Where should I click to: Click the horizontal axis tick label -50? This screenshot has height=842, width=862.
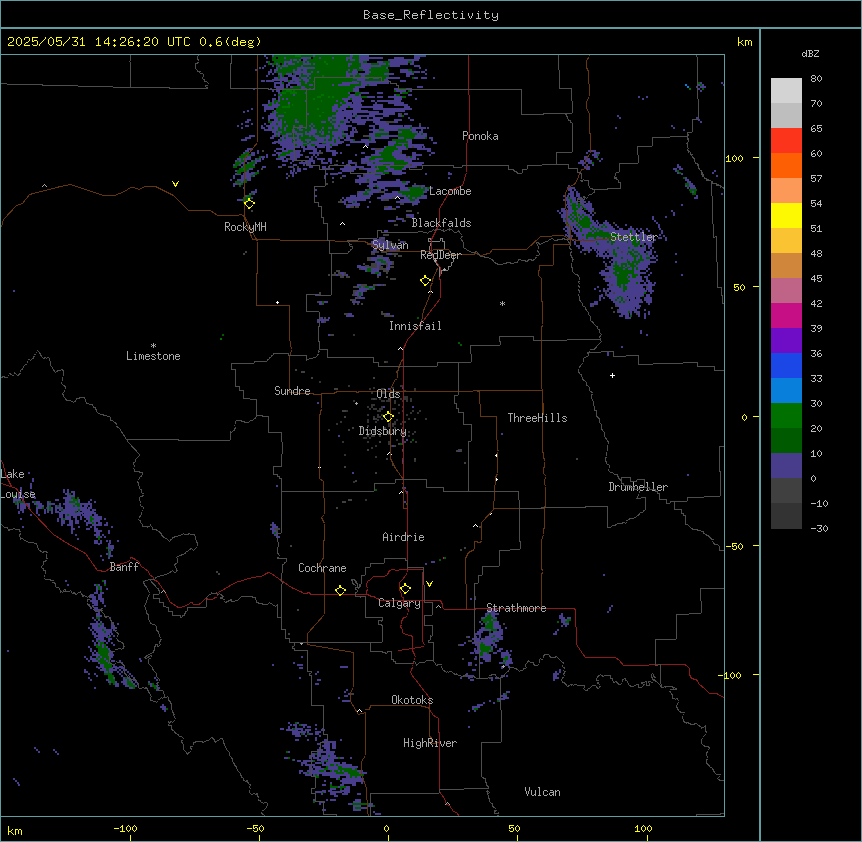pos(255,828)
